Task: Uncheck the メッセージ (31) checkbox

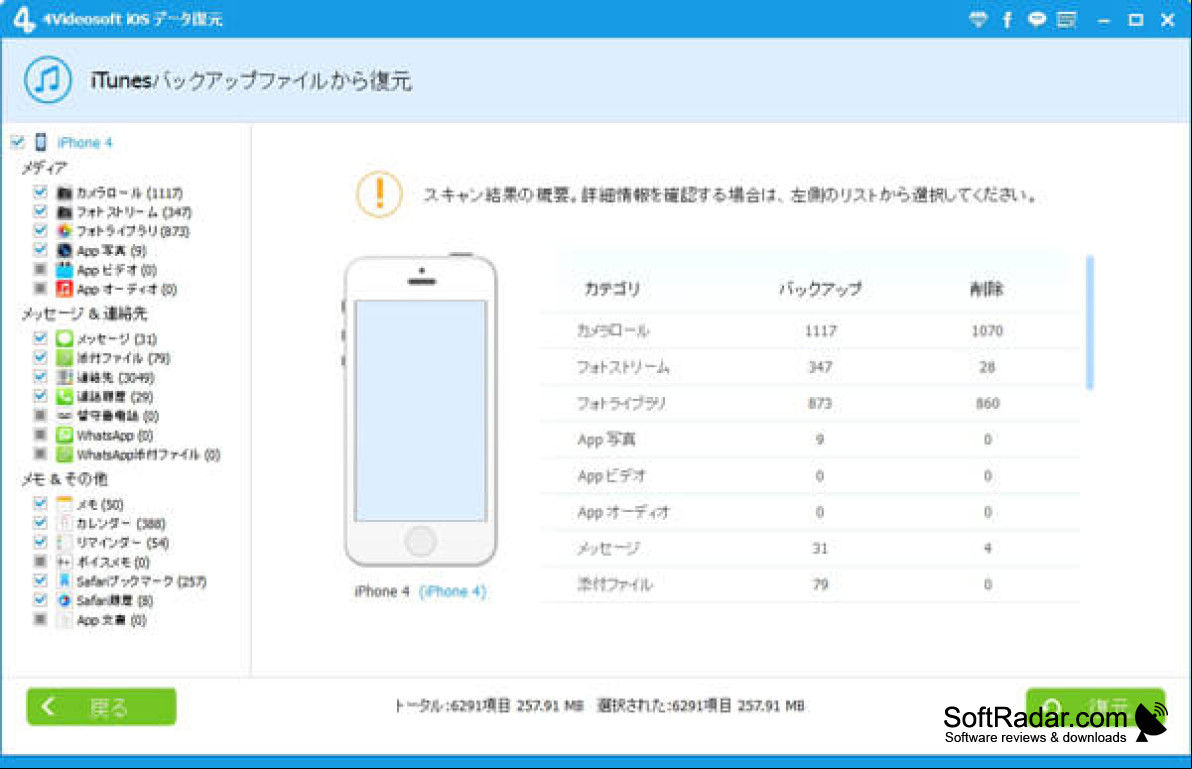Action: [x=40, y=338]
